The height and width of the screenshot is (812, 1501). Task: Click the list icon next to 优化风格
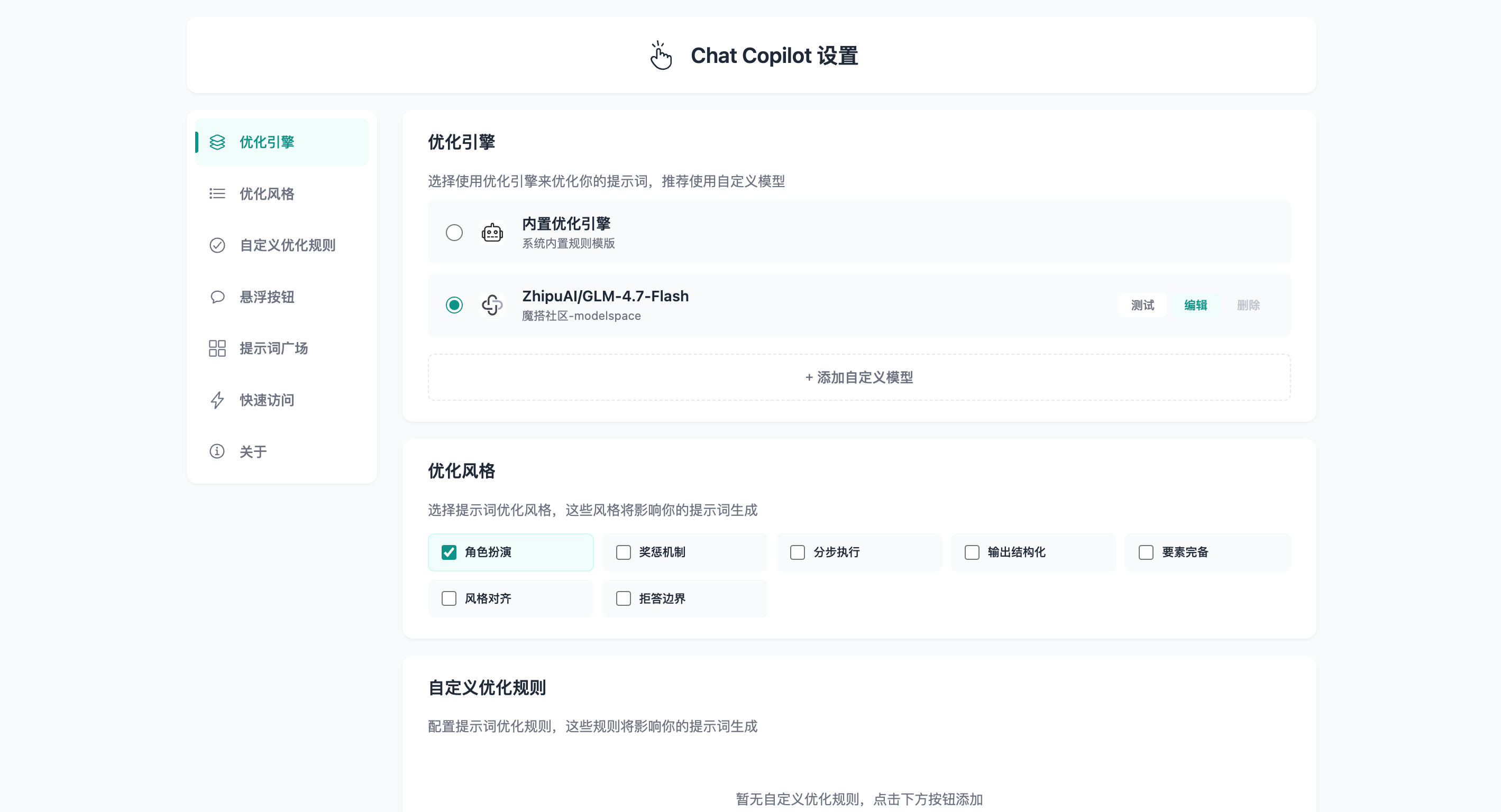click(x=217, y=193)
